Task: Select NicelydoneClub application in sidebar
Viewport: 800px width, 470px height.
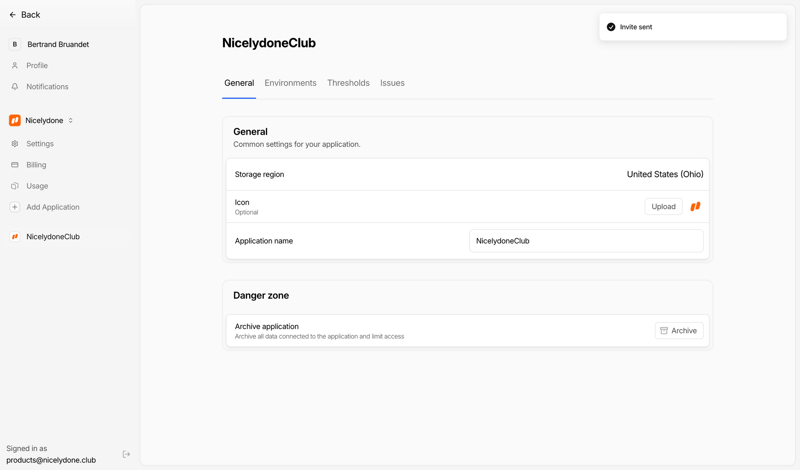Action: 53,237
